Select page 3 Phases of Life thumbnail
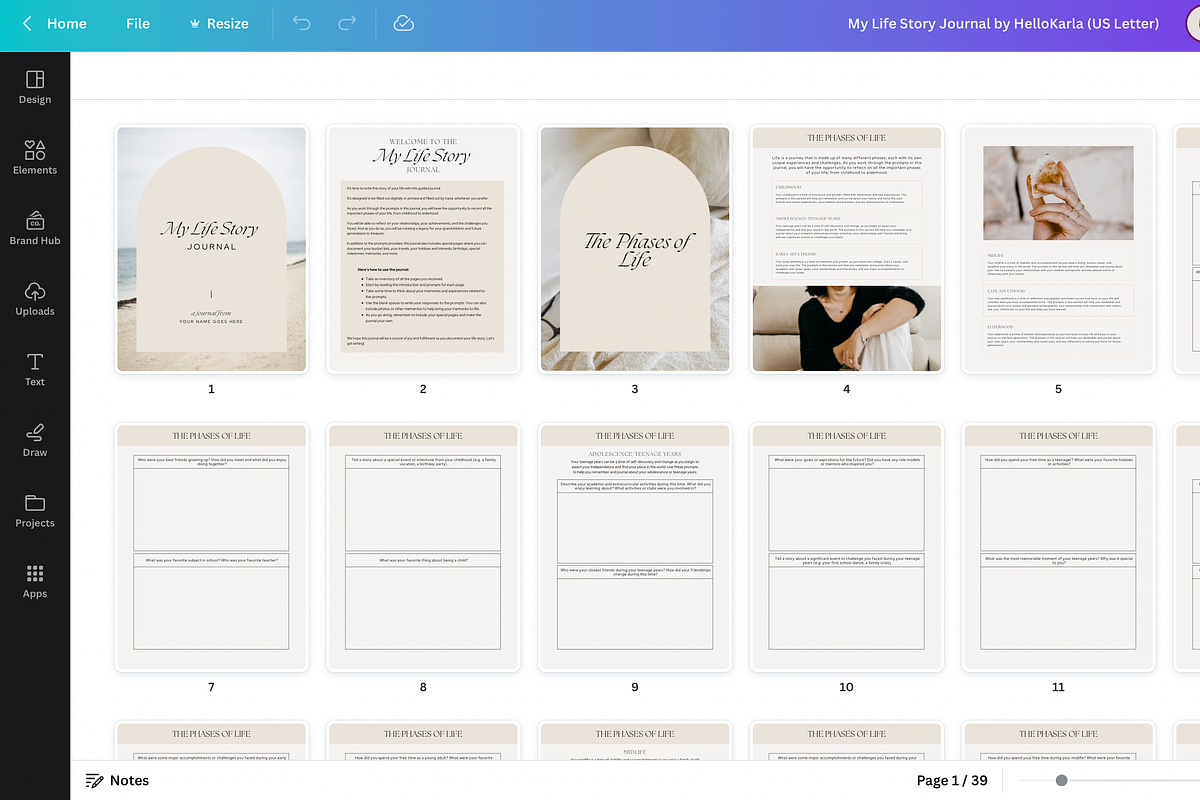Viewport: 1200px width, 800px height. coord(634,249)
